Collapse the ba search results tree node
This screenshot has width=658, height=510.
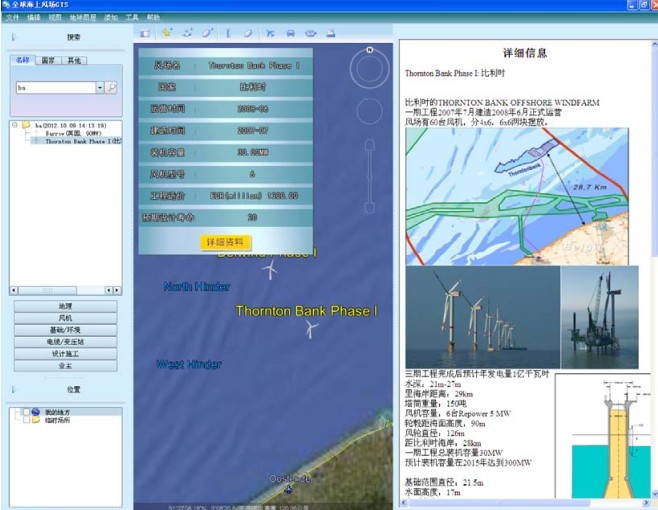point(15,125)
